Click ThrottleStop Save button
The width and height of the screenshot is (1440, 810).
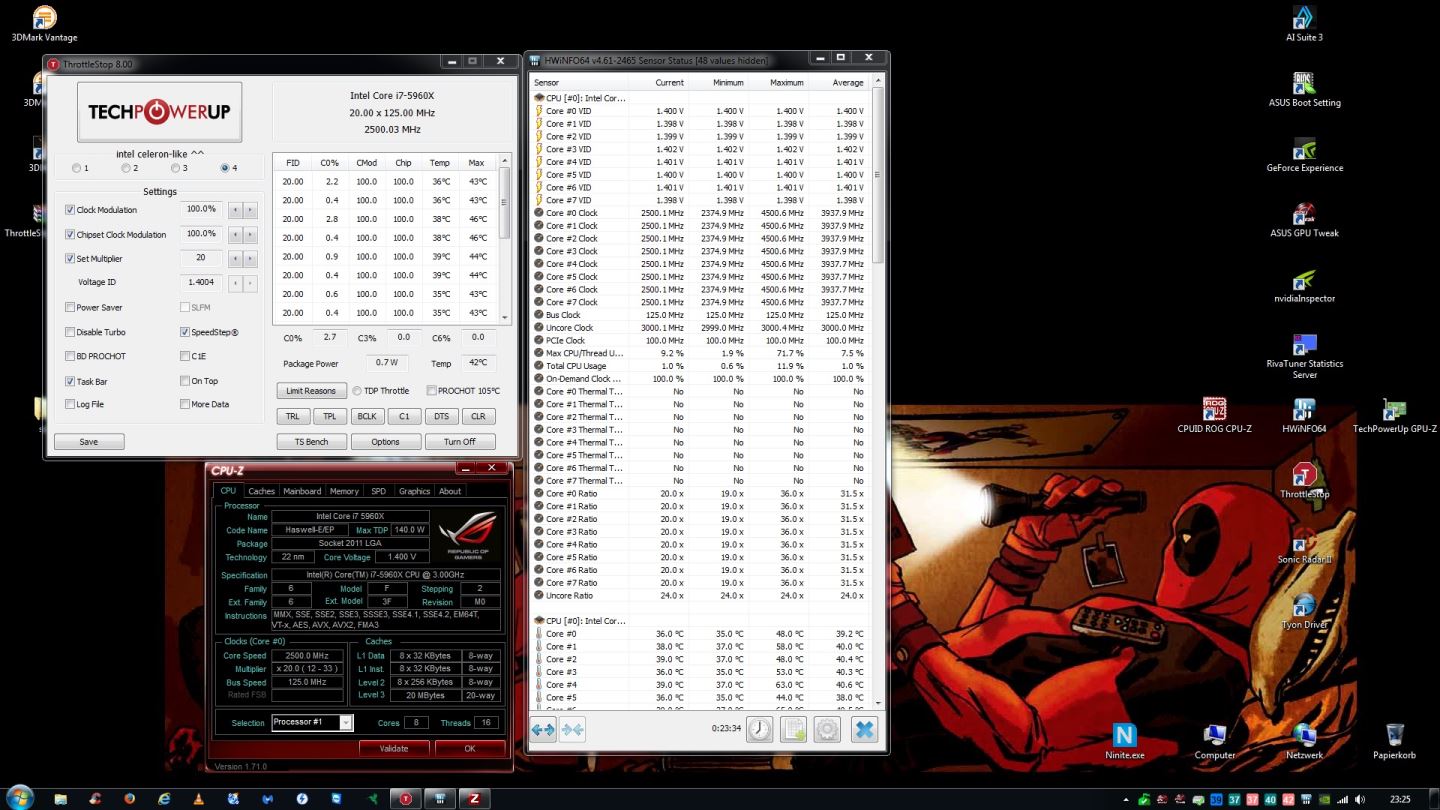coord(89,441)
